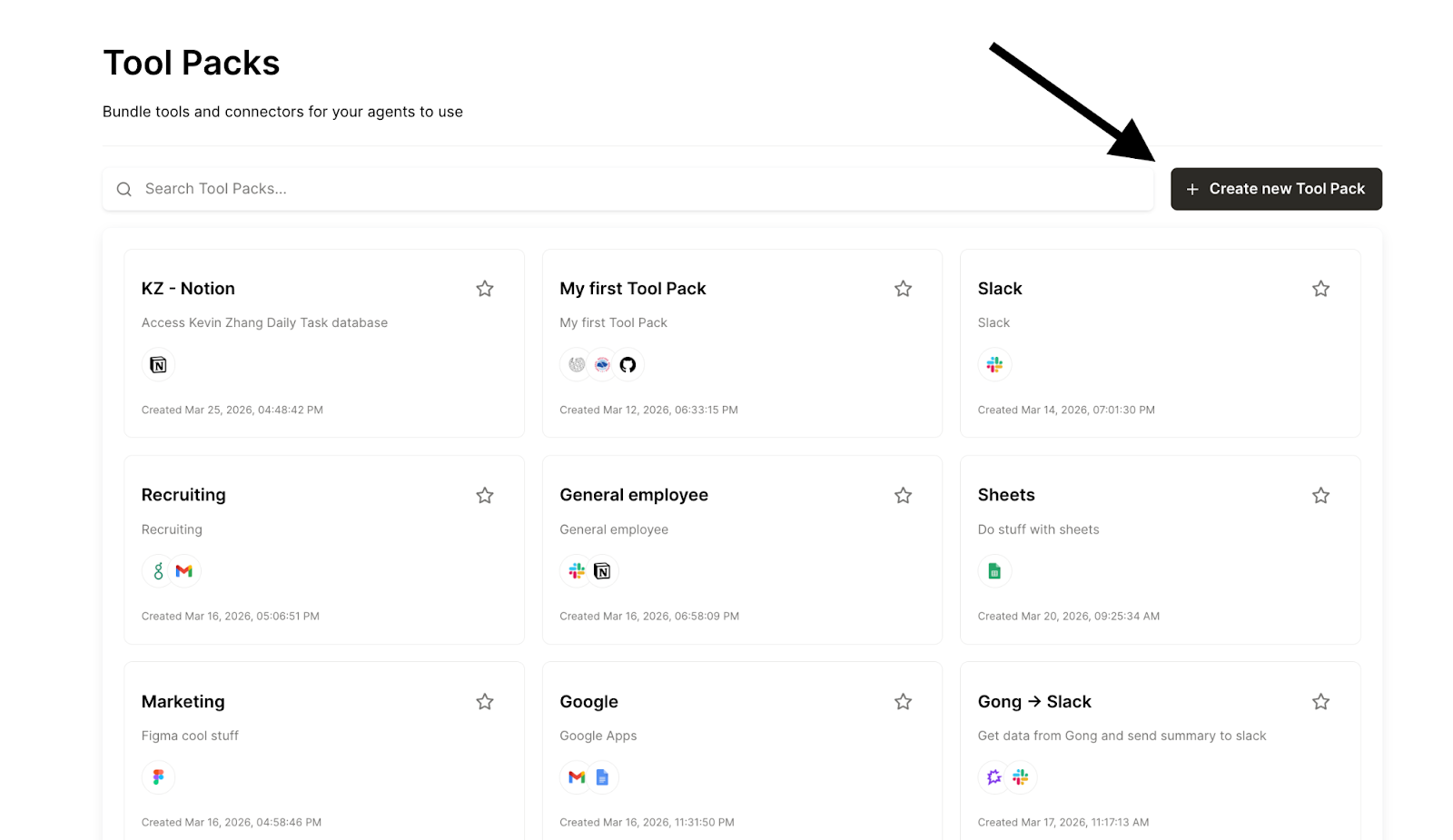1453x840 pixels.
Task: Open the Gong → Slack pack title
Action: (x=1034, y=701)
